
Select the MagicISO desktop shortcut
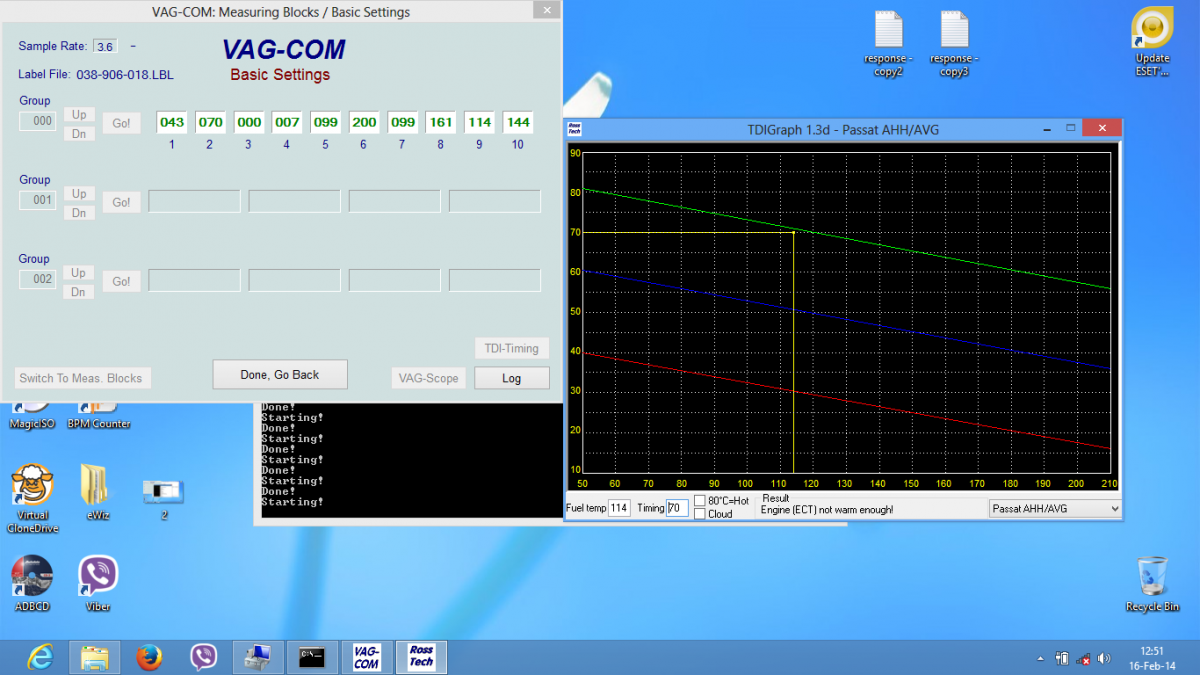click(32, 416)
